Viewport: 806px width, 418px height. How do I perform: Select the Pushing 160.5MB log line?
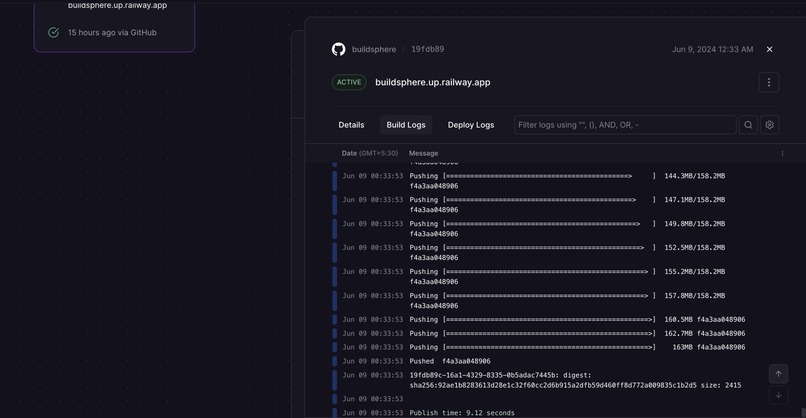click(x=539, y=320)
